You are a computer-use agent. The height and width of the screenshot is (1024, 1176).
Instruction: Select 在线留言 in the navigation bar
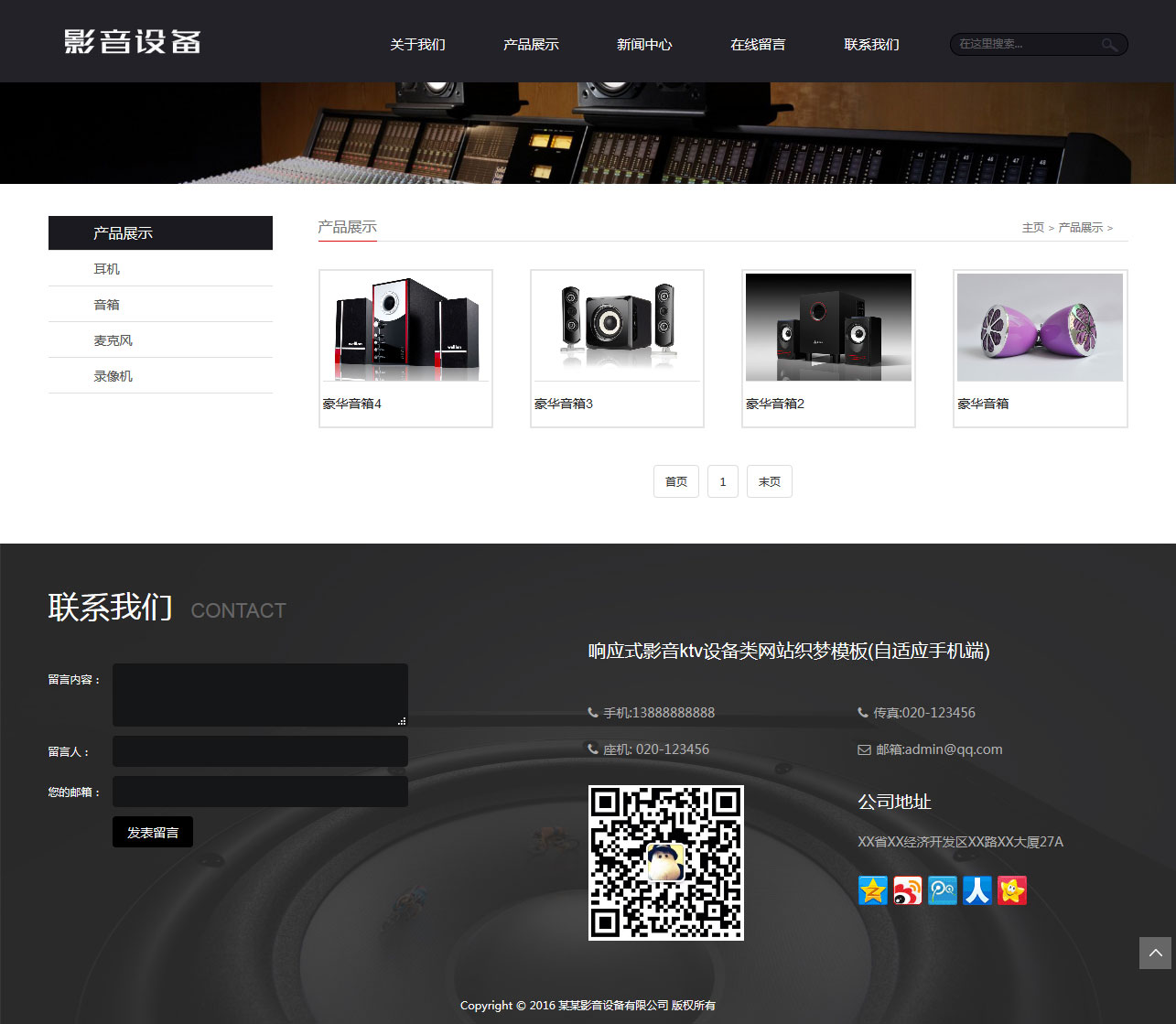(758, 44)
